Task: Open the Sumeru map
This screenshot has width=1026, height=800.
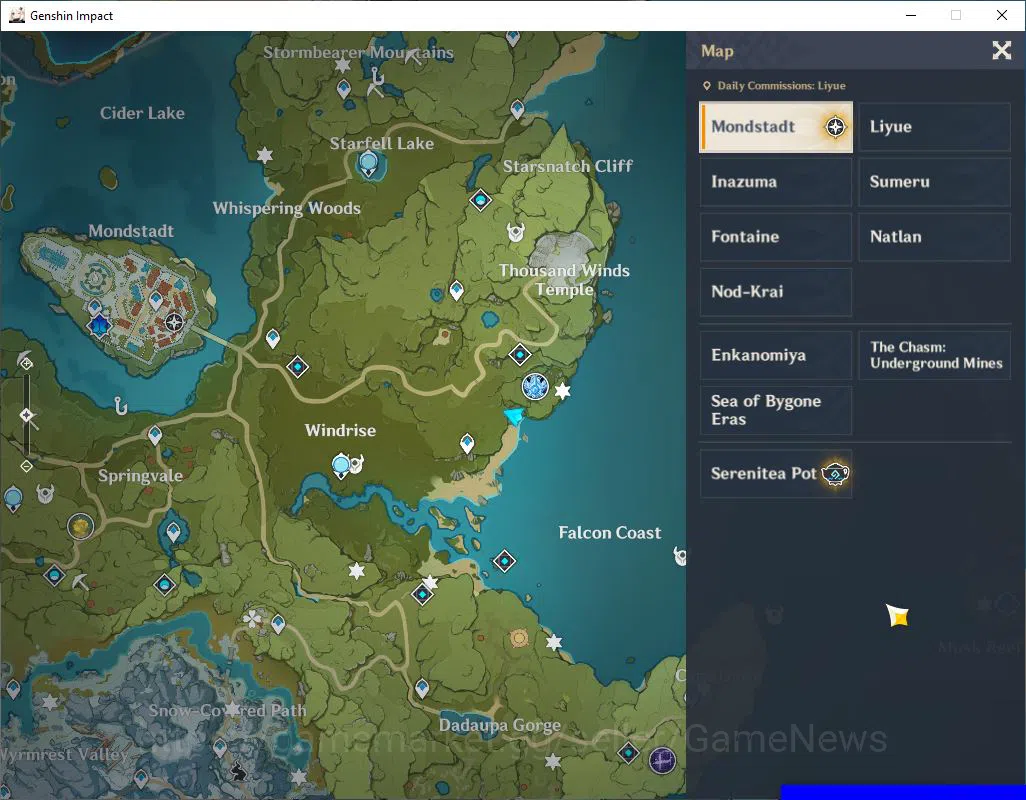Action: 934,182
